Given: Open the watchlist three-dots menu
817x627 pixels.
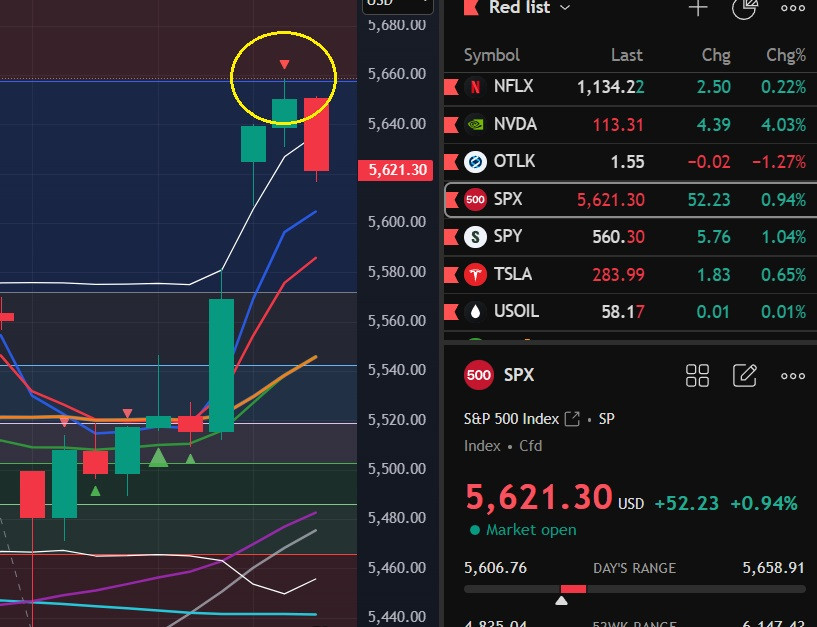Looking at the screenshot, I should point(793,7).
